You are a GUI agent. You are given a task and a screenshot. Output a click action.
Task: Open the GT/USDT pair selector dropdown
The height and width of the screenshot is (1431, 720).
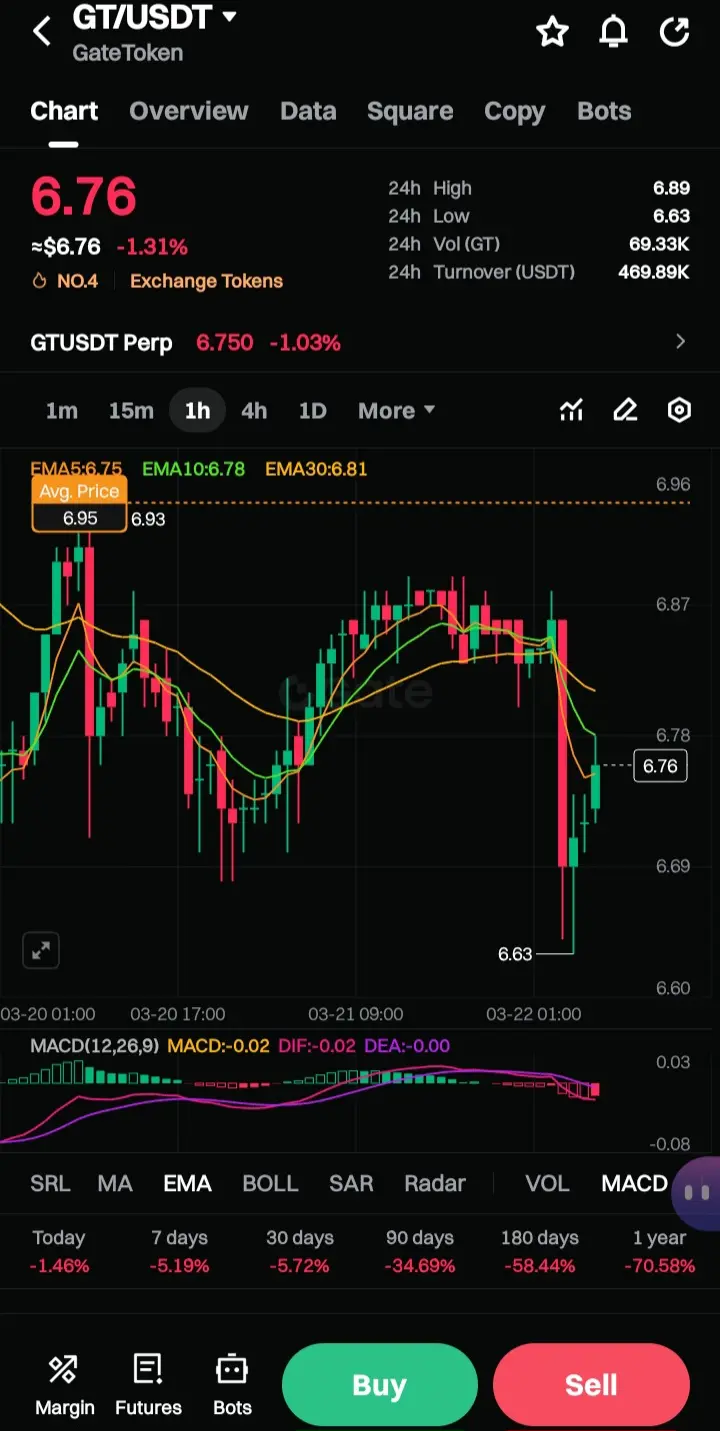point(155,17)
